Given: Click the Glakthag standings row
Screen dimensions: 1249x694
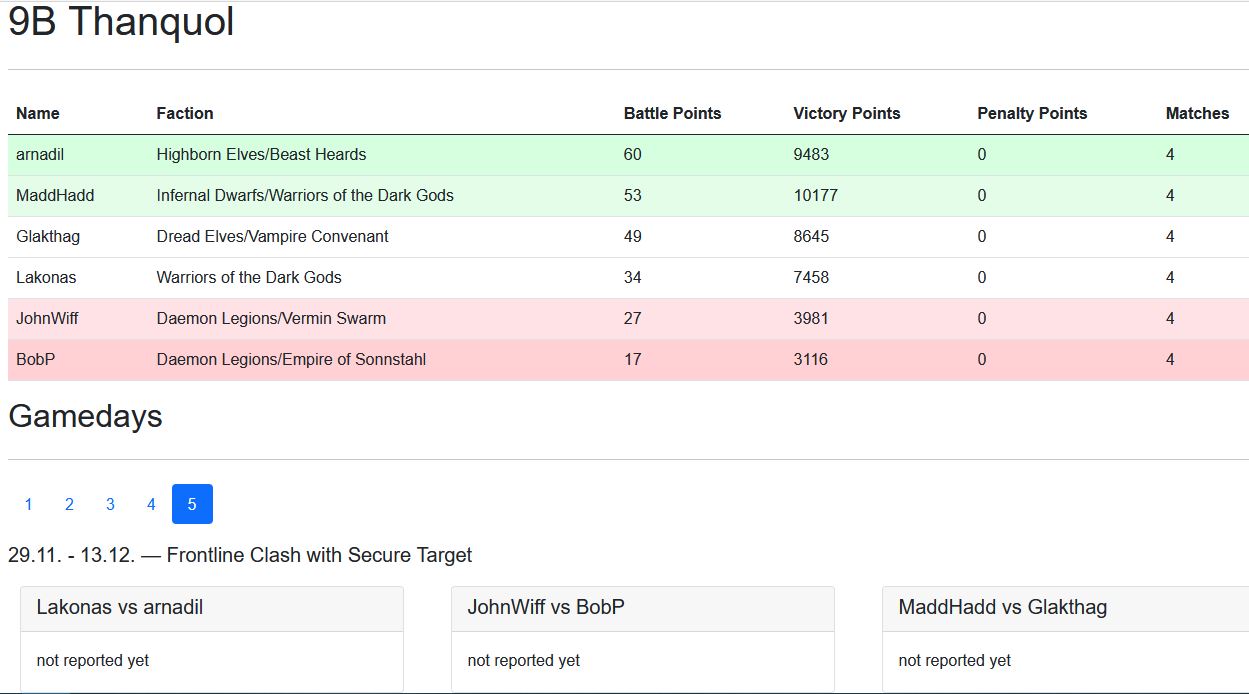Looking at the screenshot, I should point(48,237).
